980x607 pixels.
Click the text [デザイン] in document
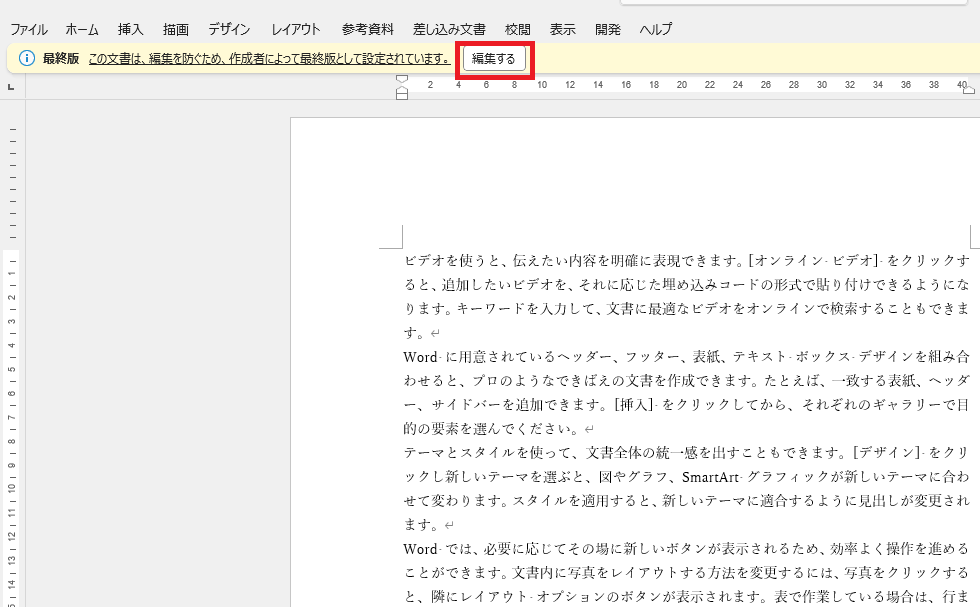(x=886, y=452)
